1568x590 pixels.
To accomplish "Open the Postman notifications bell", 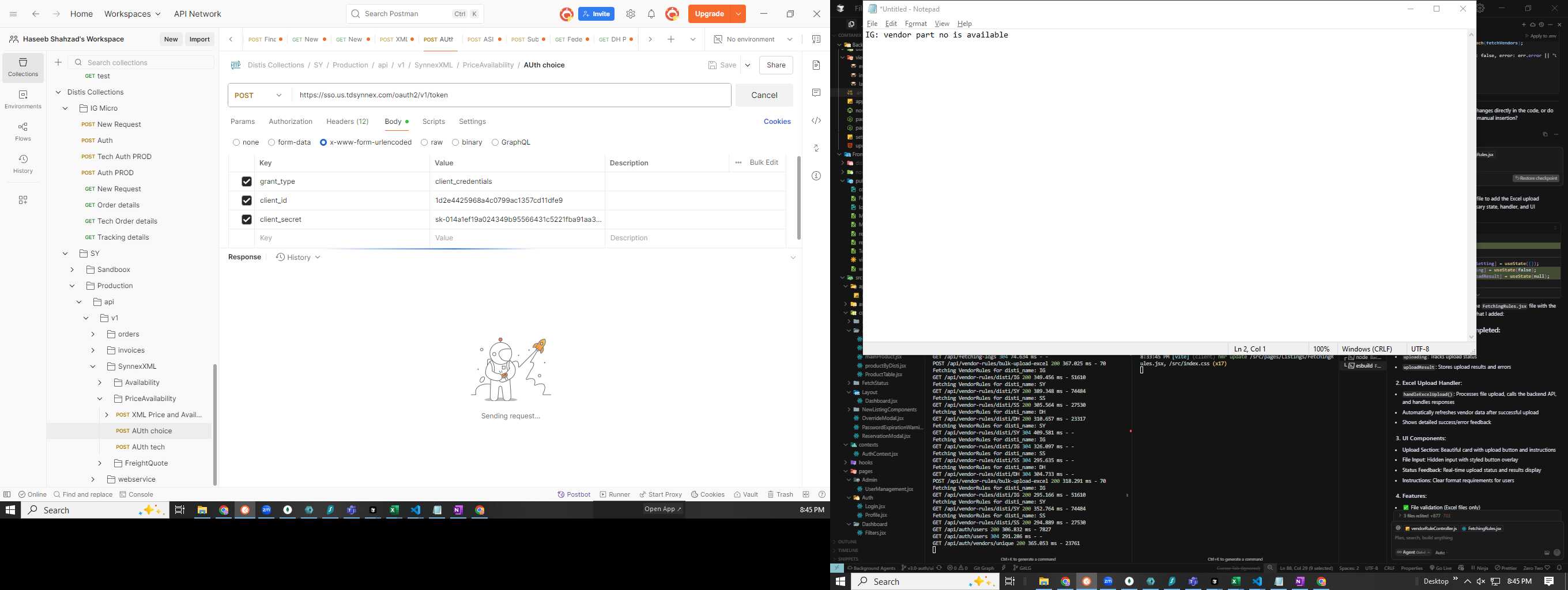I will click(651, 14).
